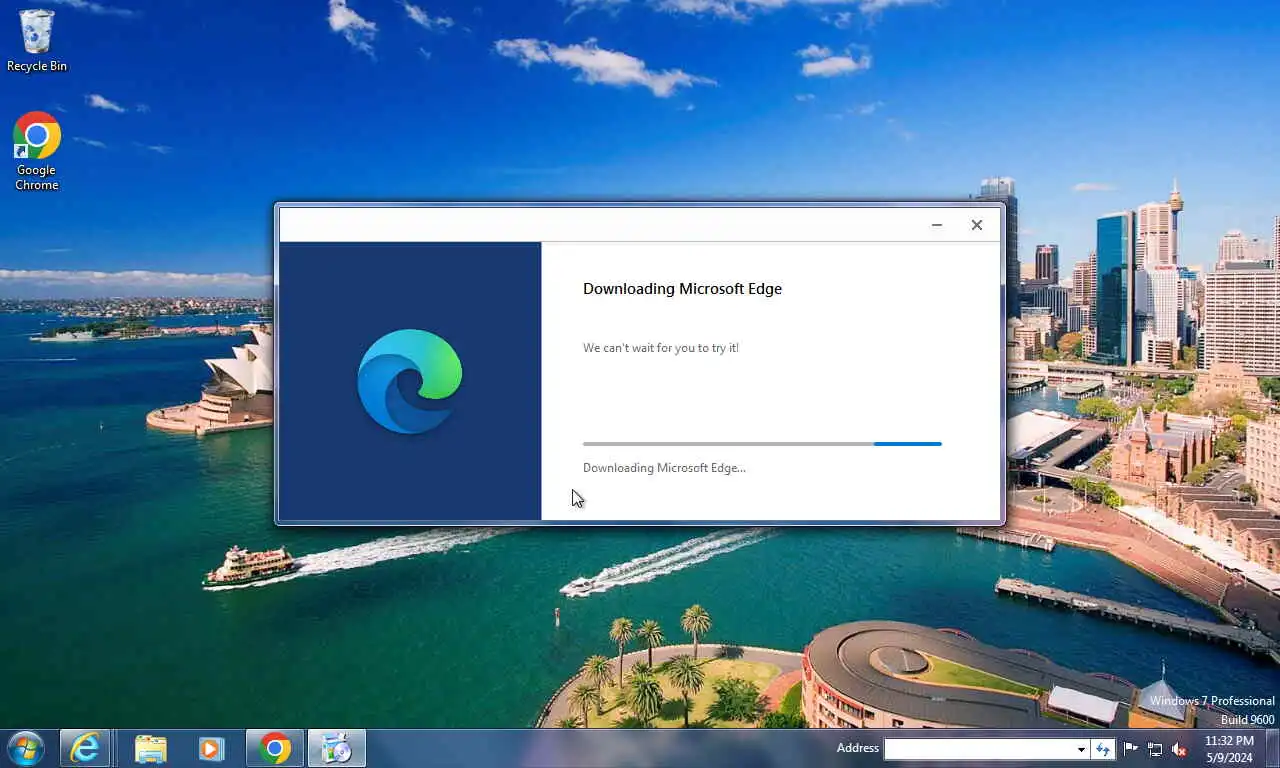Click the "Downloading Microsoft Edge..." status text
Viewport: 1280px width, 768px height.
[x=664, y=468]
